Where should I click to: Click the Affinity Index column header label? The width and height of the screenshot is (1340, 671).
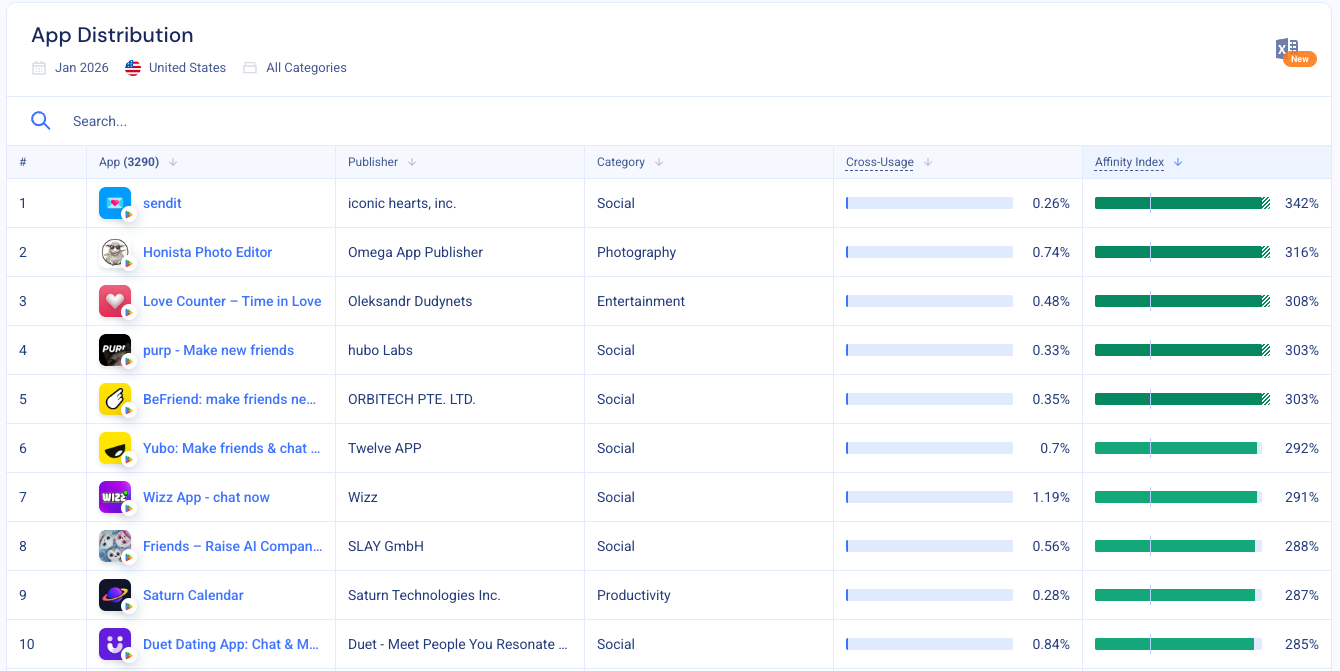[x=1129, y=162]
